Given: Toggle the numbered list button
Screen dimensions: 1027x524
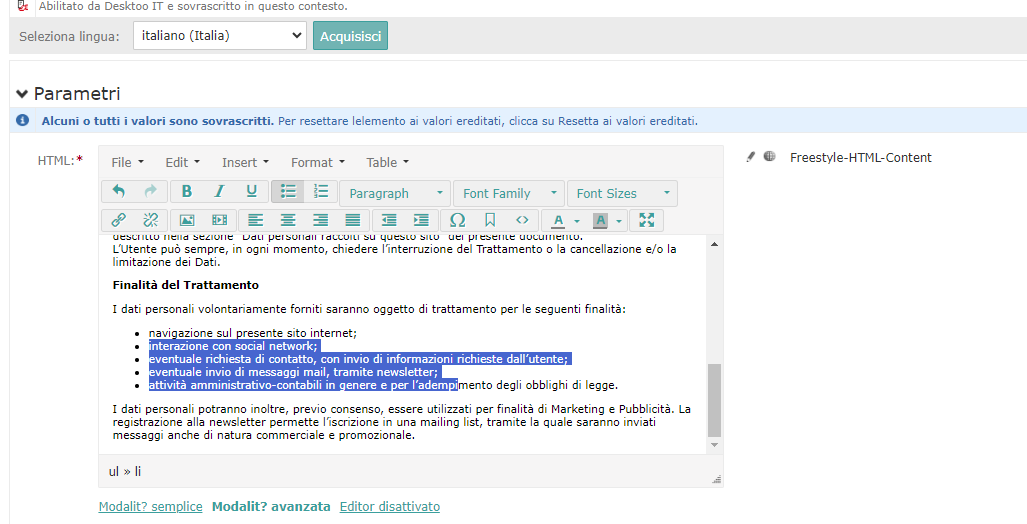Looking at the screenshot, I should pos(321,191).
